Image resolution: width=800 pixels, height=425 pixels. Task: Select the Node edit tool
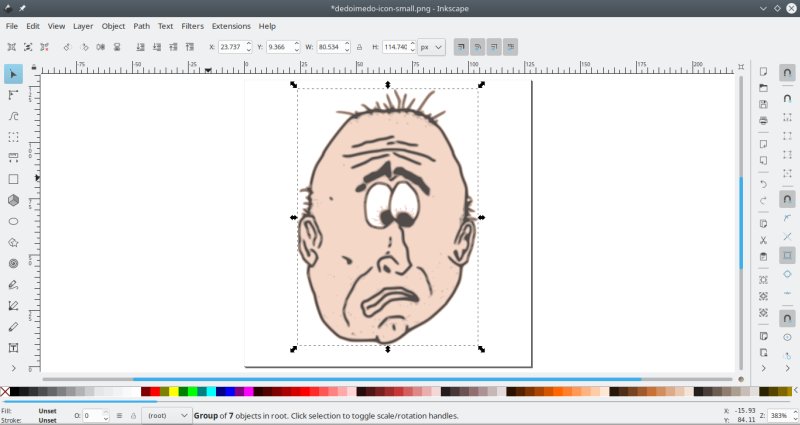pyautogui.click(x=13, y=95)
